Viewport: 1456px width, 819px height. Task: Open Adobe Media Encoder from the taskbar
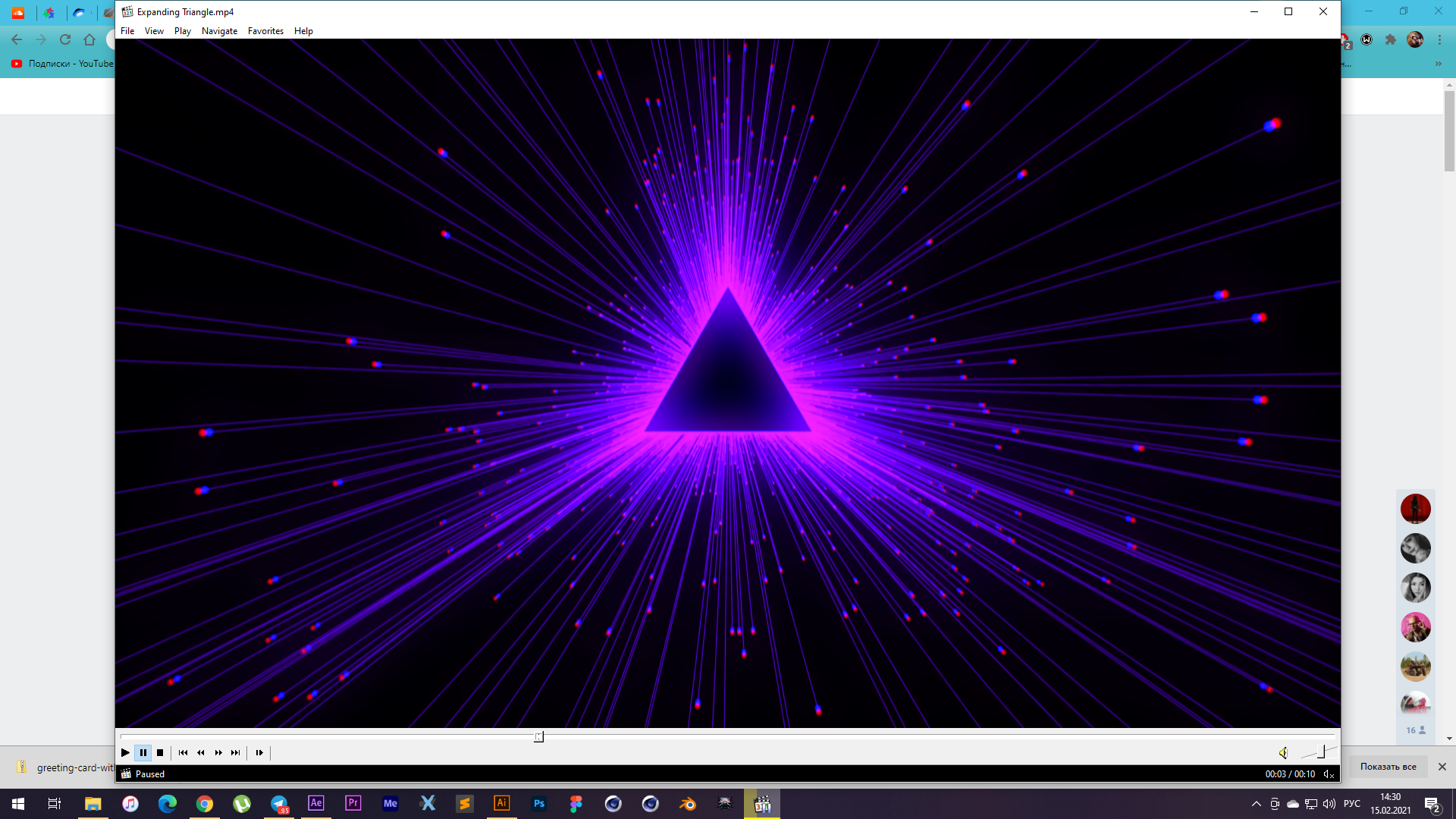391,804
